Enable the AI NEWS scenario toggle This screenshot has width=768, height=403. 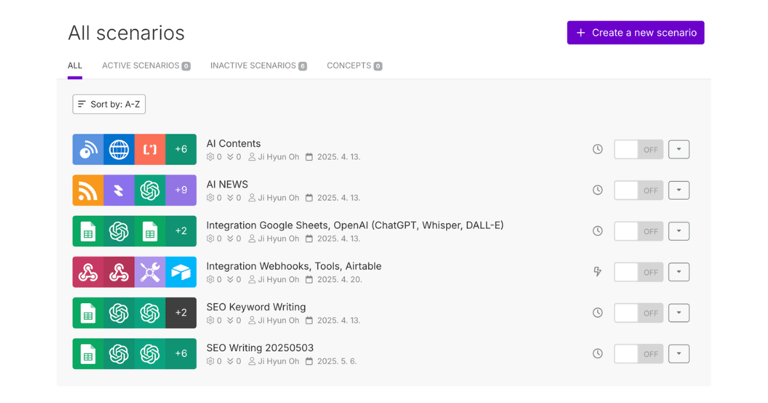[x=638, y=190]
